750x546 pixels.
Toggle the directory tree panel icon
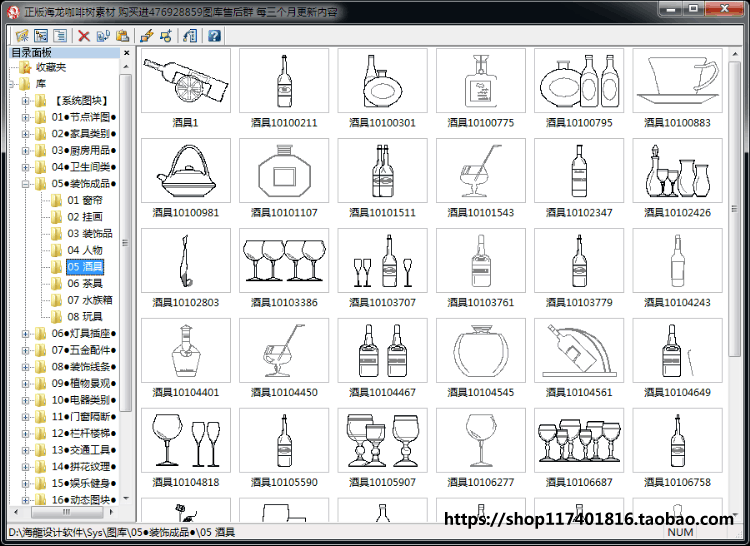point(41,36)
